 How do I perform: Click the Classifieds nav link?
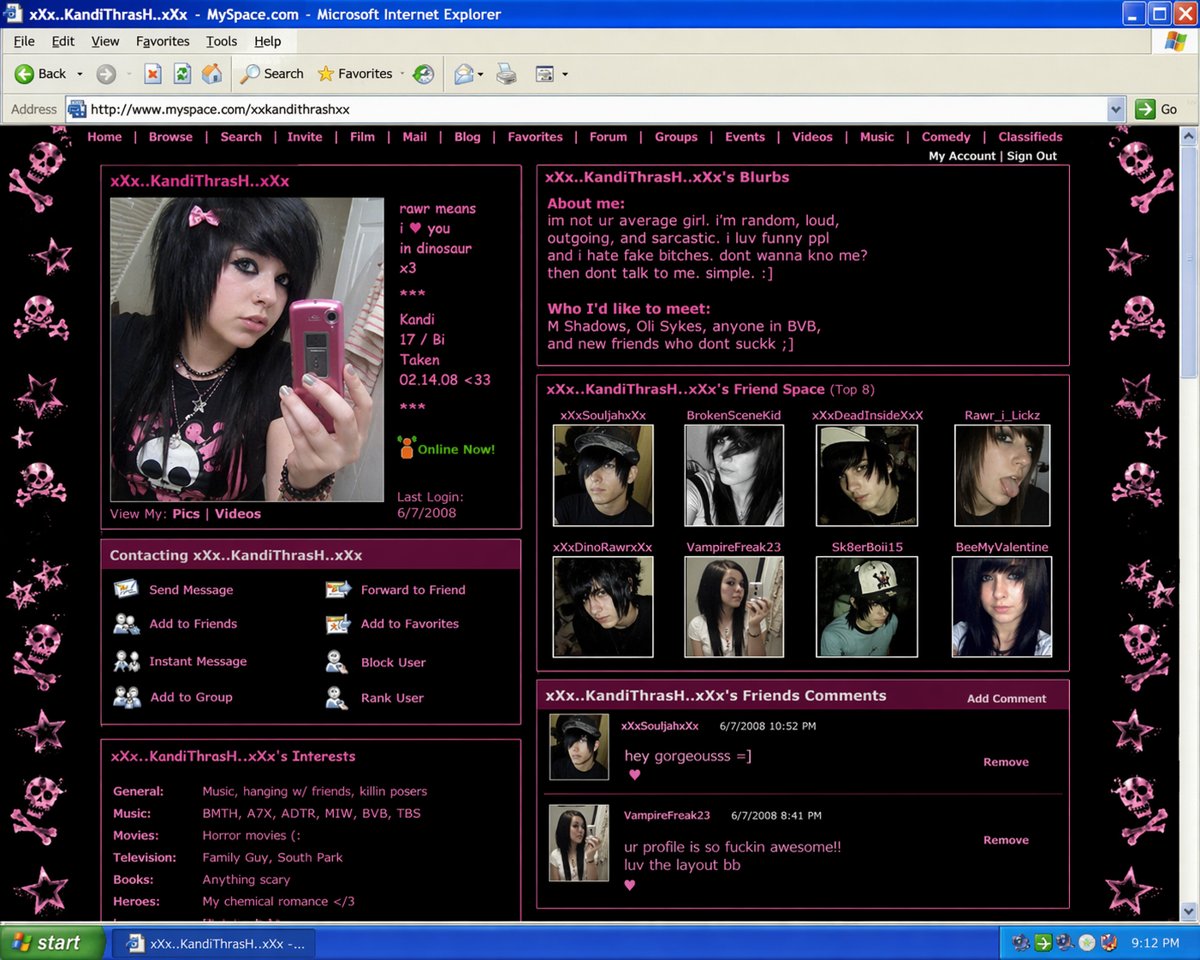pos(1030,137)
